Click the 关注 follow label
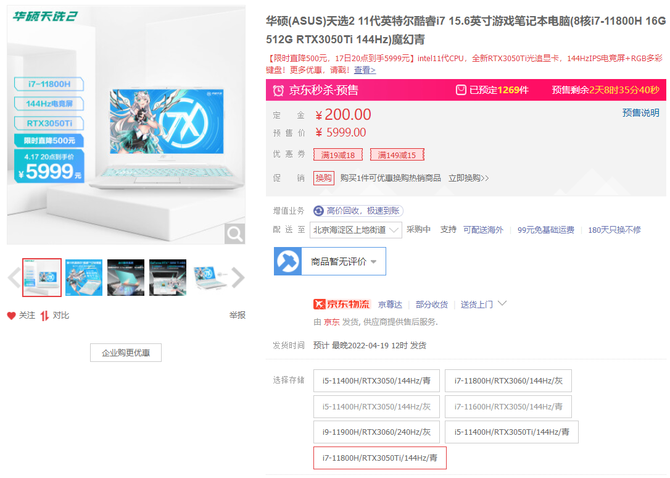The height and width of the screenshot is (478, 670). tap(26, 315)
